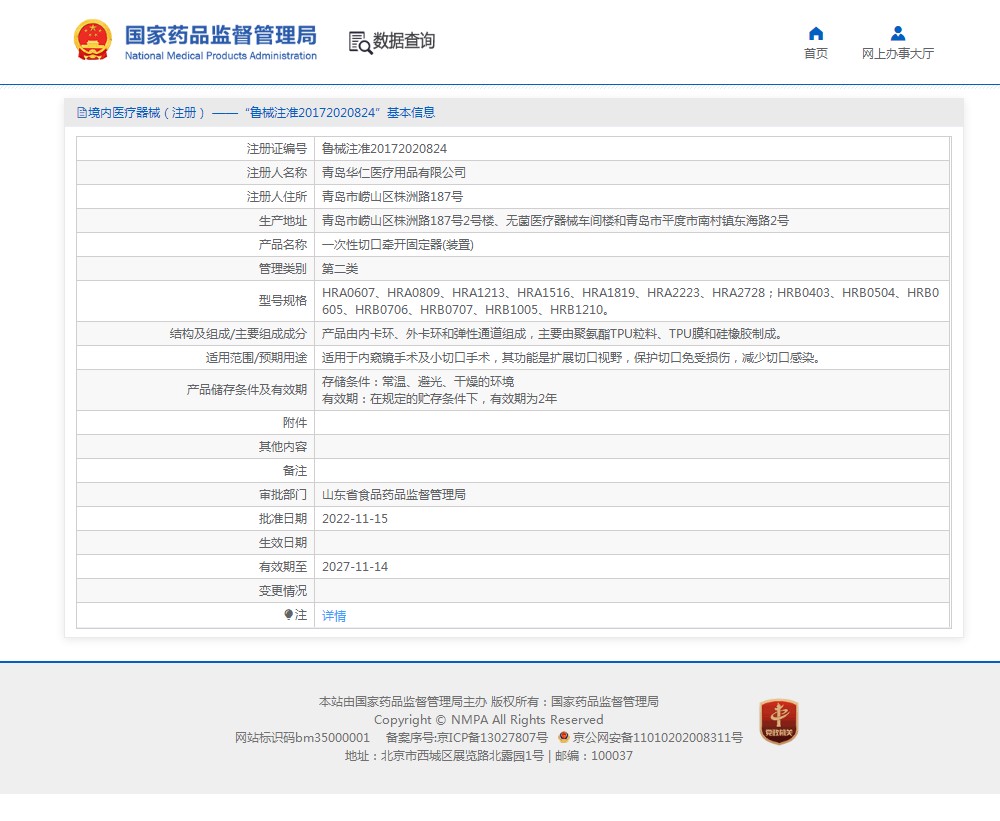Click the 管理类别 row label
1000x821 pixels.
(x=283, y=269)
